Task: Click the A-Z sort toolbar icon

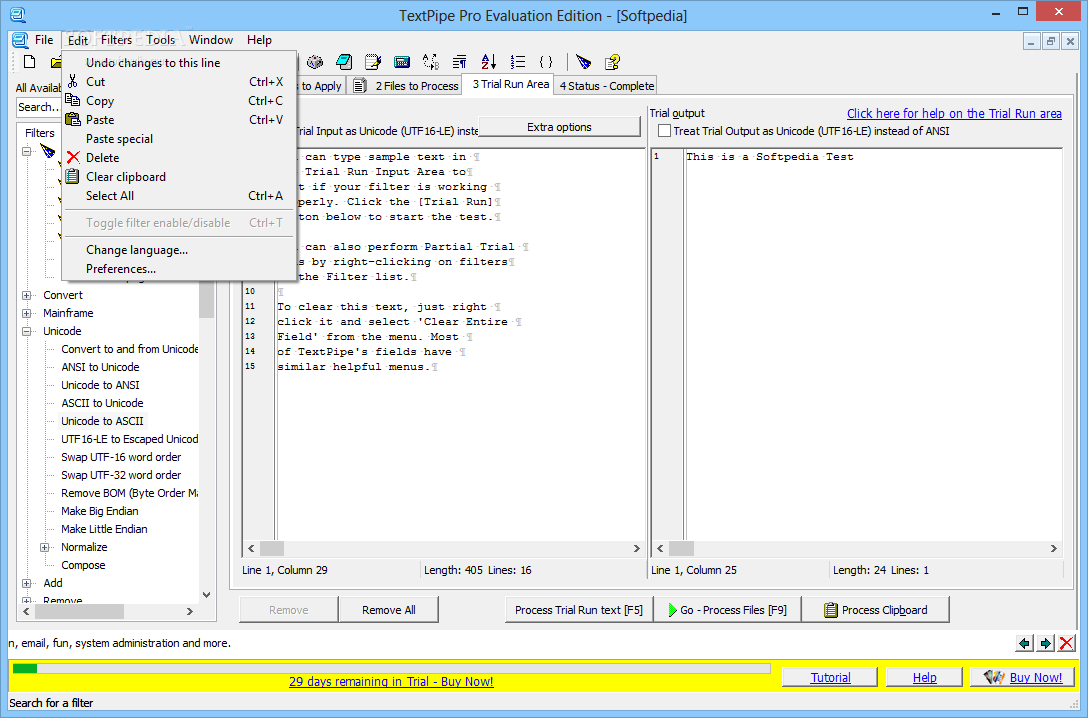Action: (488, 62)
